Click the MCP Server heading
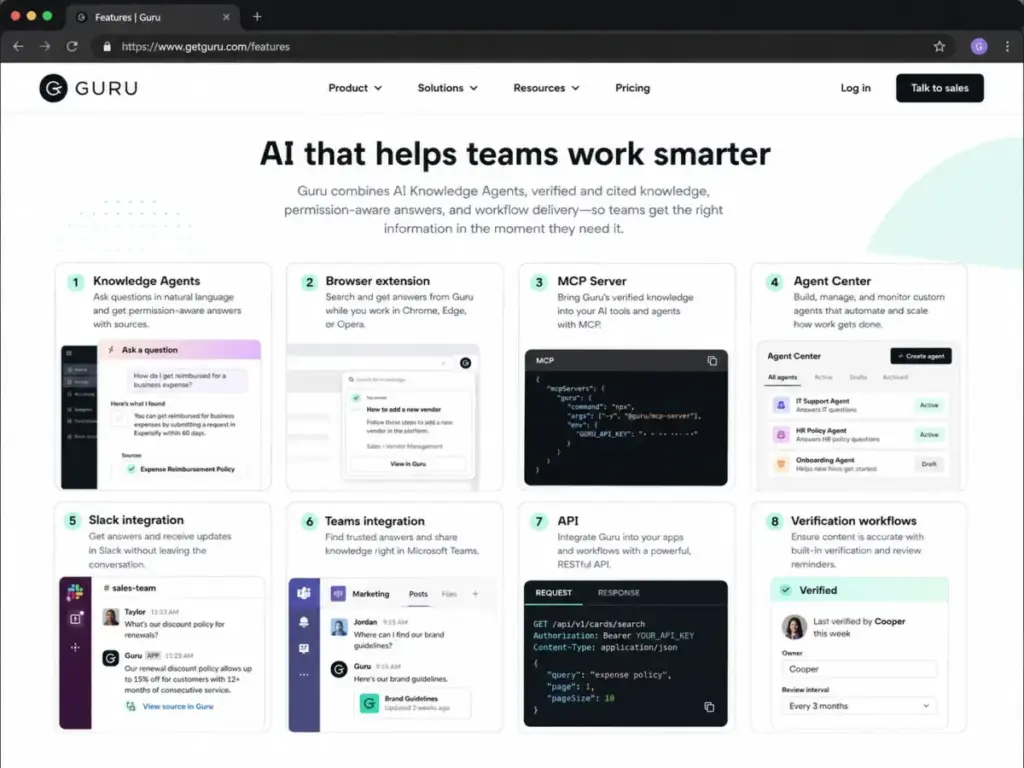This screenshot has width=1024, height=768. tap(592, 281)
